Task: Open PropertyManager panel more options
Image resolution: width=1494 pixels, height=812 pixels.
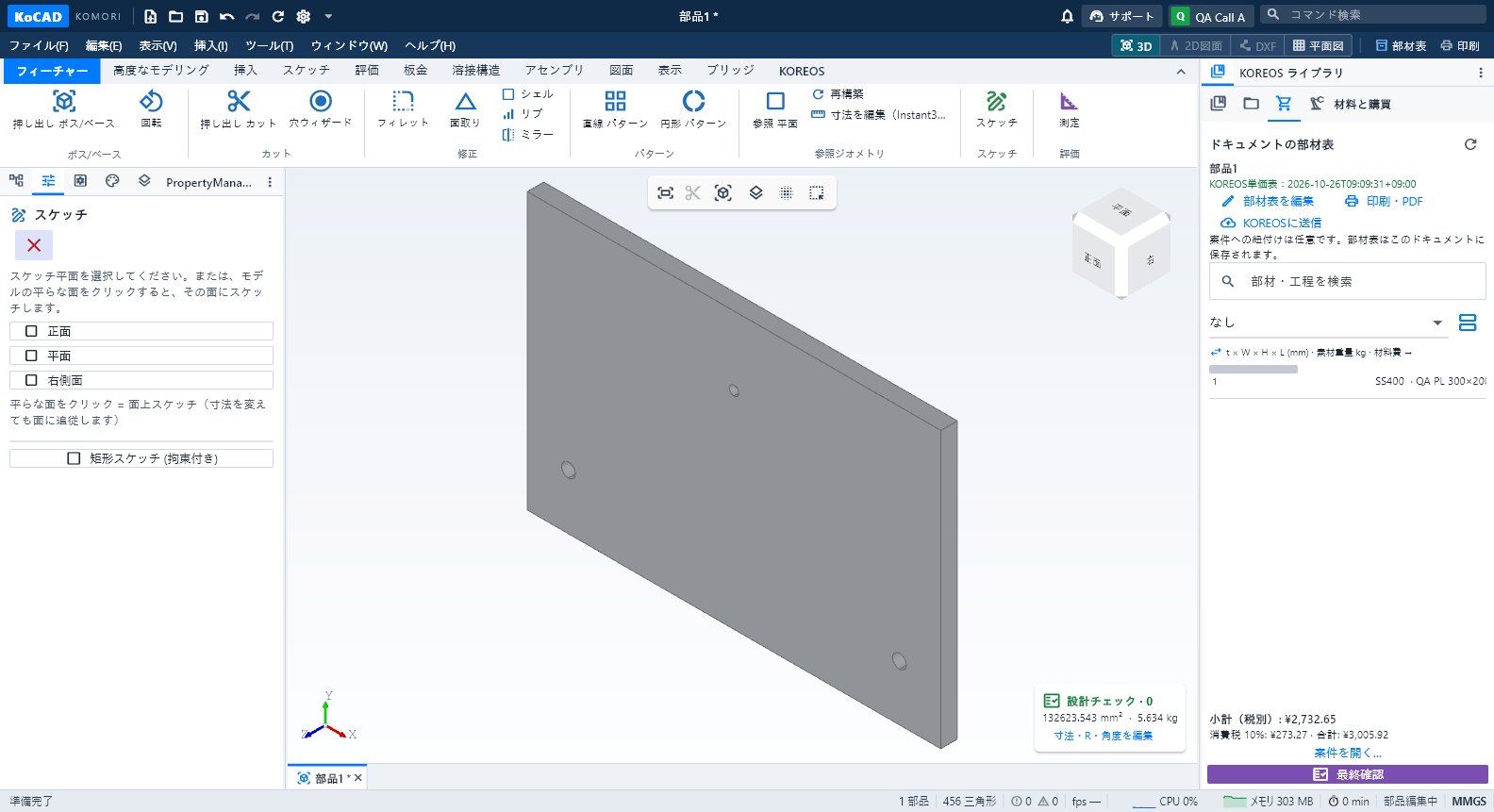Action: 270,182
